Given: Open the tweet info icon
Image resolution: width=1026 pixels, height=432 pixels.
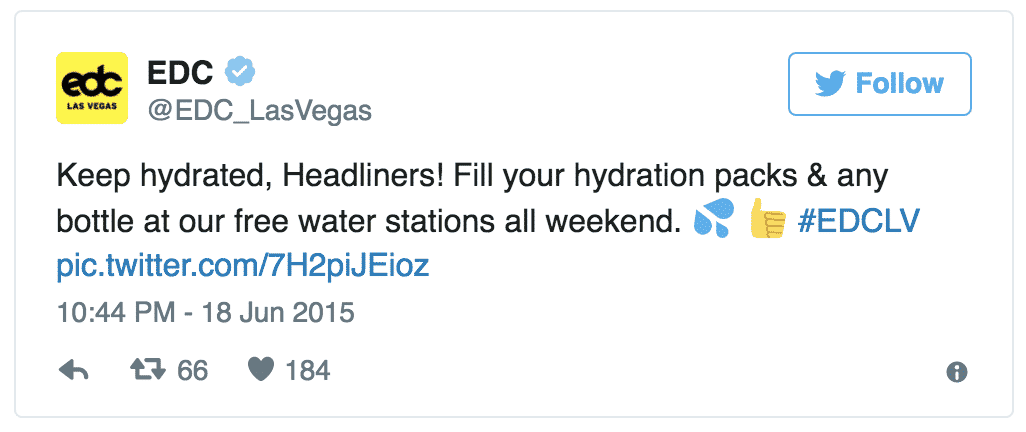Looking at the screenshot, I should (x=956, y=372).
